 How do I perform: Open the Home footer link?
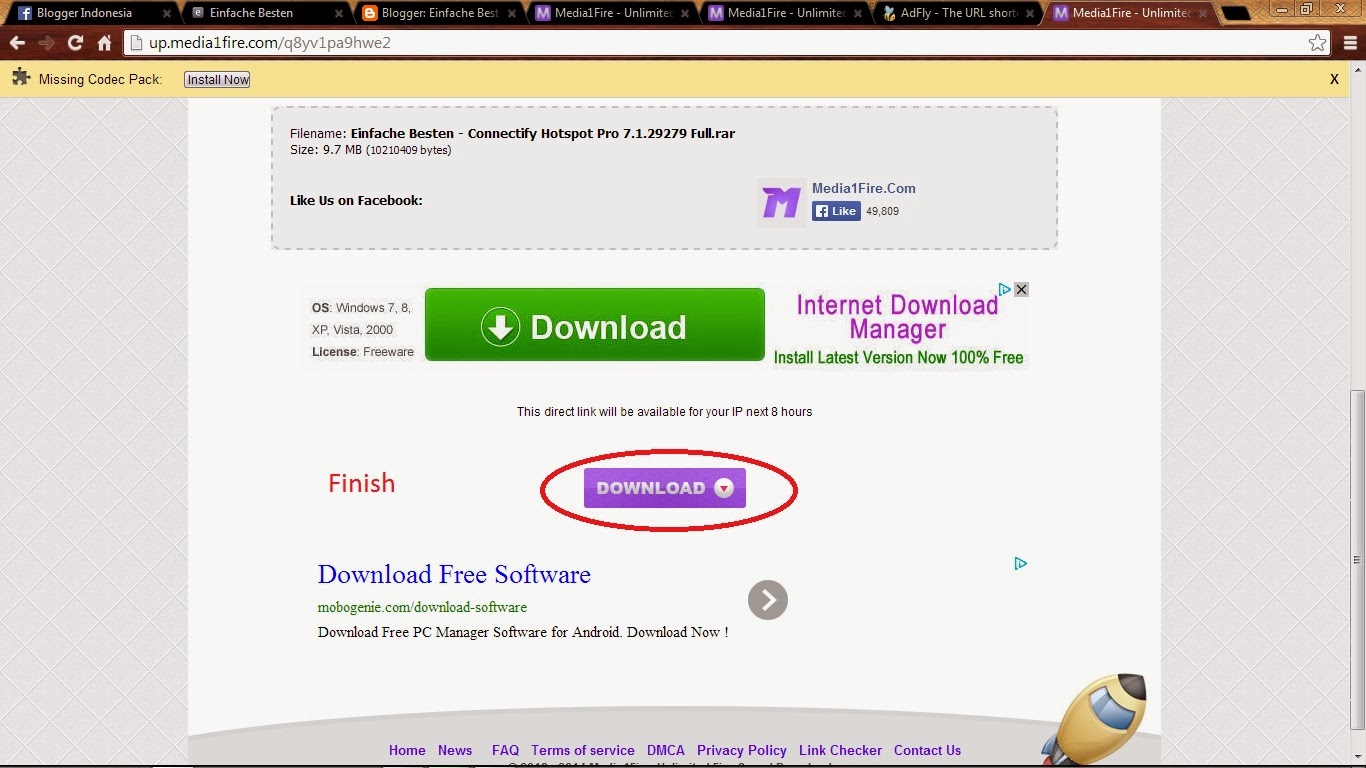tap(407, 750)
